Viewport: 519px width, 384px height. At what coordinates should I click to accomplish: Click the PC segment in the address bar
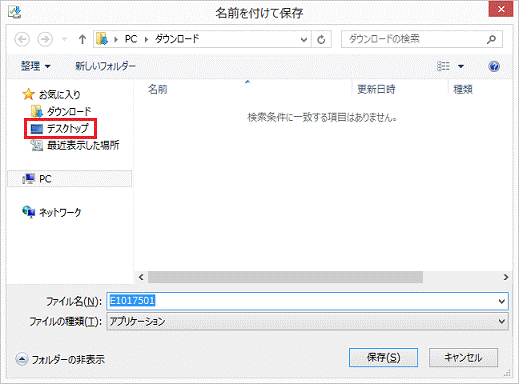click(131, 39)
